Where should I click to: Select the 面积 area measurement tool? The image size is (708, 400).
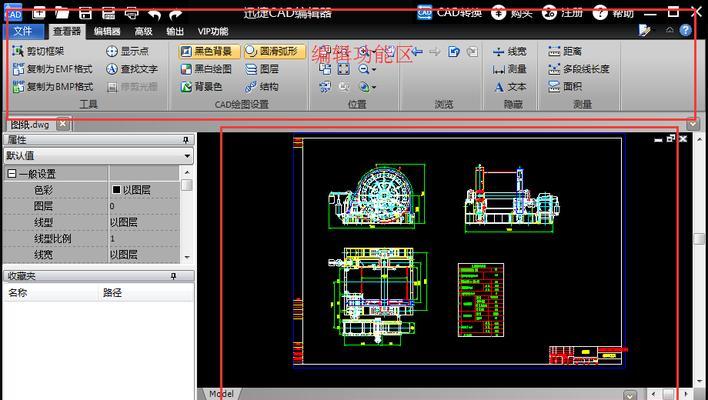(565, 87)
